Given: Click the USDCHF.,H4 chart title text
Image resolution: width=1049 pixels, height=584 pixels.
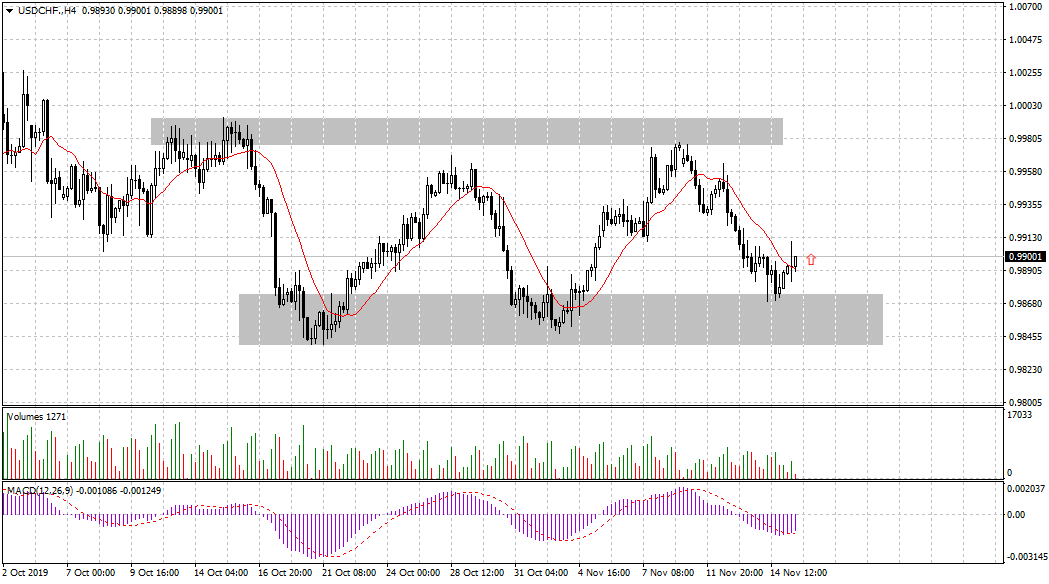Looking at the screenshot, I should 47,10.
